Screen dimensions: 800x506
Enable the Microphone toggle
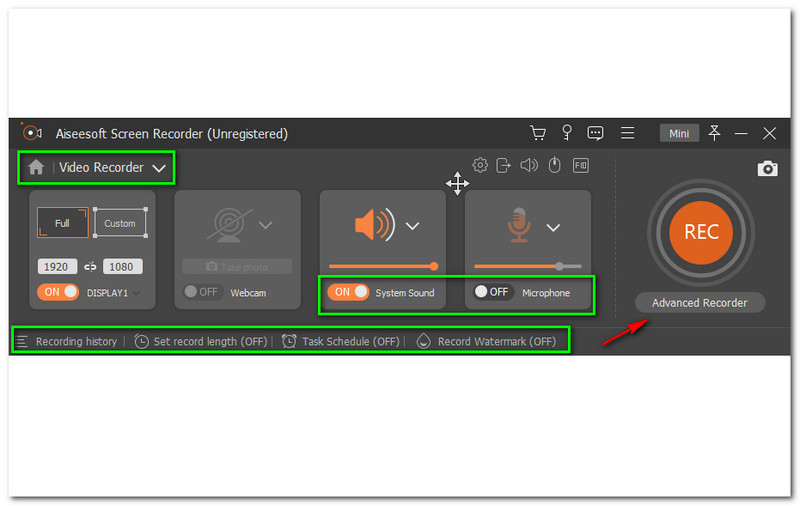(493, 292)
